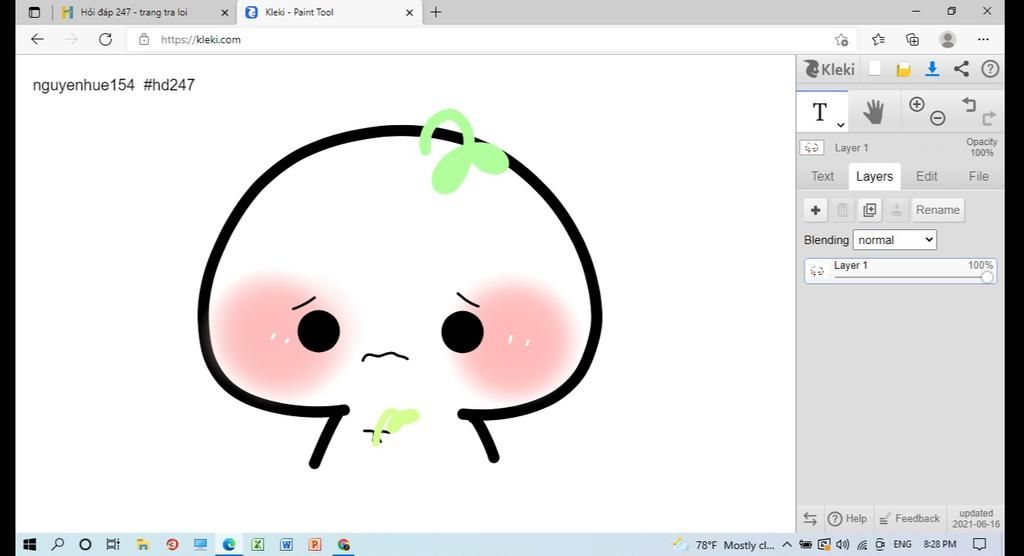Click the Kleki logo in the panel

click(829, 69)
